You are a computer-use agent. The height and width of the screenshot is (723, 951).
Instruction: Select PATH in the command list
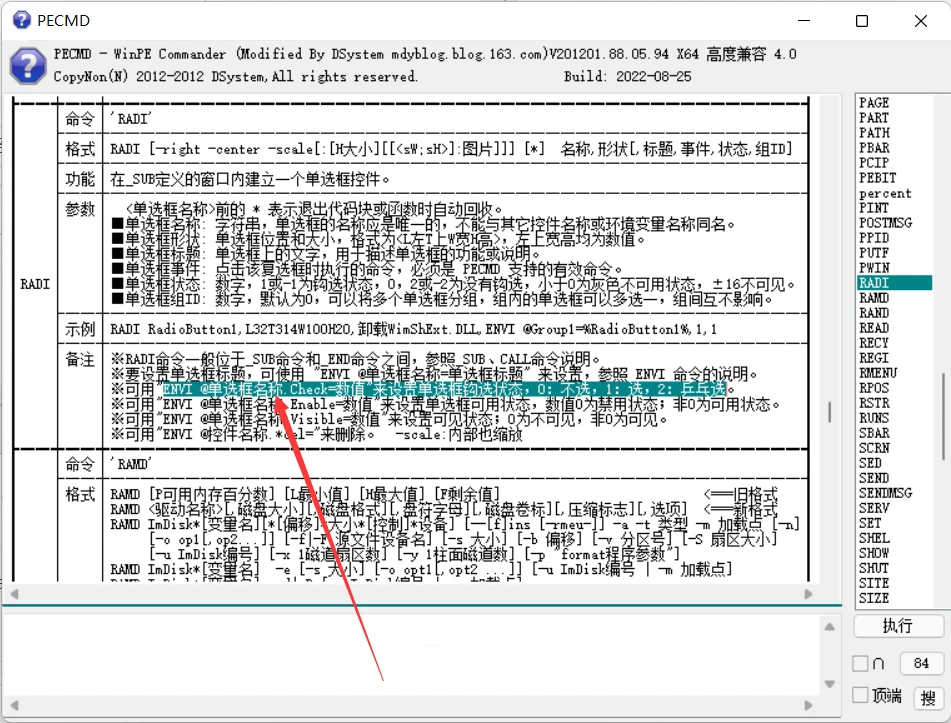(x=874, y=133)
